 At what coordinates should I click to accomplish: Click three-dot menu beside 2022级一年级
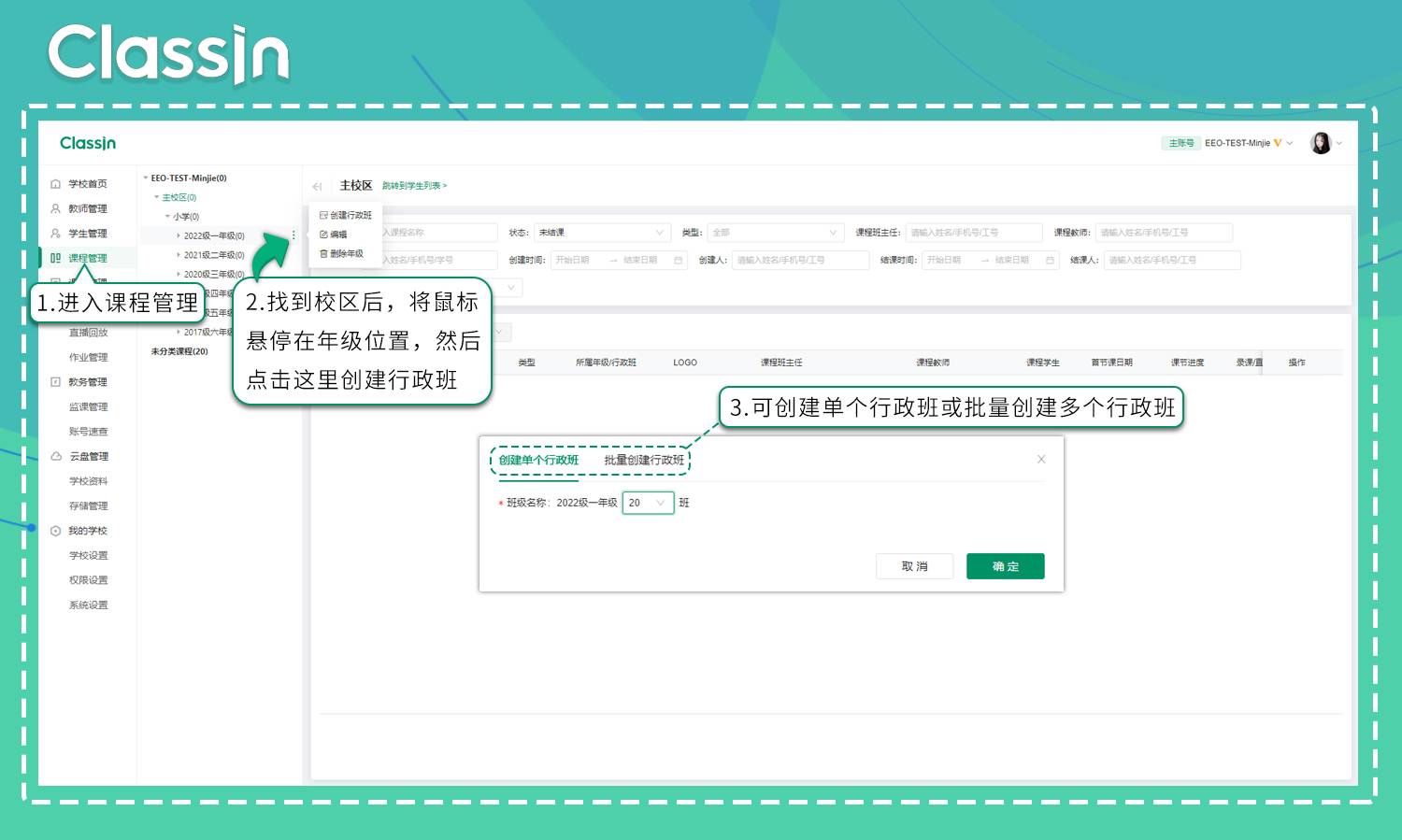[x=293, y=235]
